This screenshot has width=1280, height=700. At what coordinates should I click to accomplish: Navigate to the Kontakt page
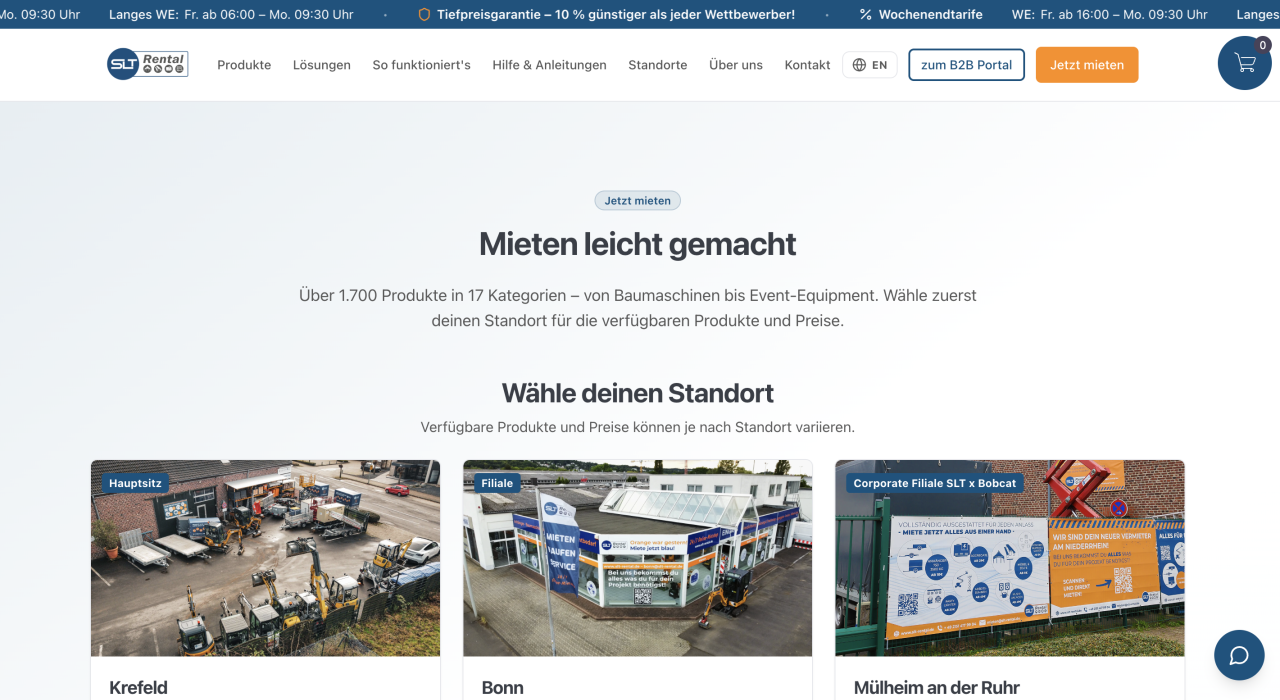pyautogui.click(x=807, y=65)
